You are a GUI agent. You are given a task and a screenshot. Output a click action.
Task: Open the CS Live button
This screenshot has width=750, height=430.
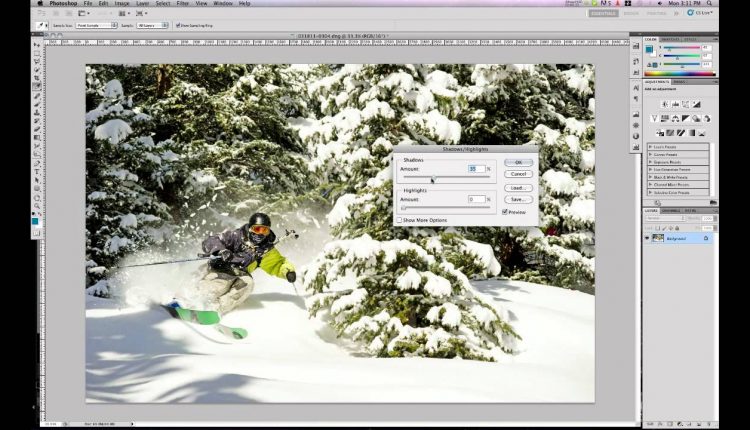click(x=699, y=13)
